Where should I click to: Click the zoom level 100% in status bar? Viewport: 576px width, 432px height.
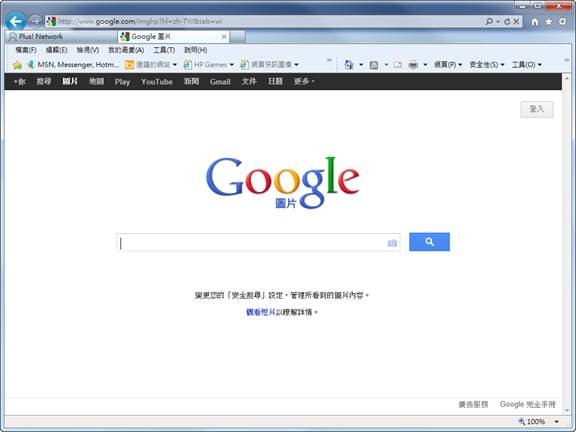(x=536, y=422)
